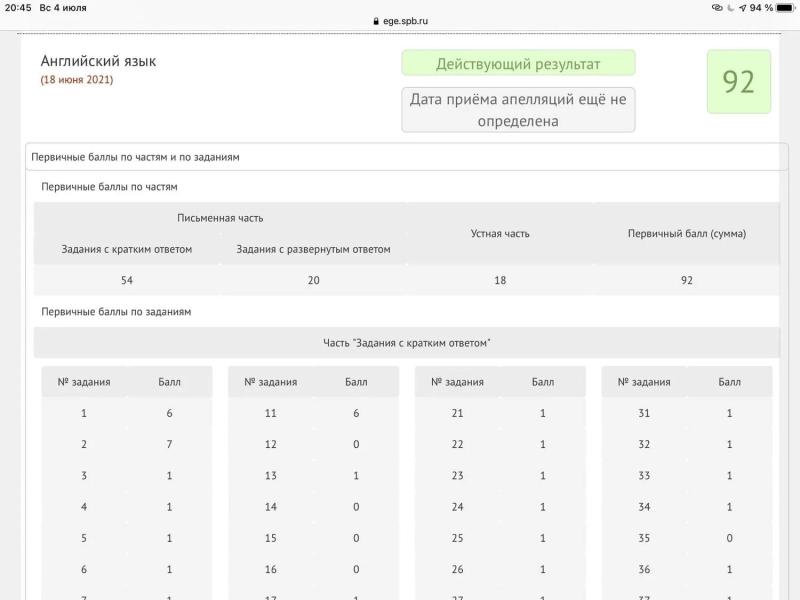Tap the location arrow status icon
The width and height of the screenshot is (800, 600).
tap(742, 8)
